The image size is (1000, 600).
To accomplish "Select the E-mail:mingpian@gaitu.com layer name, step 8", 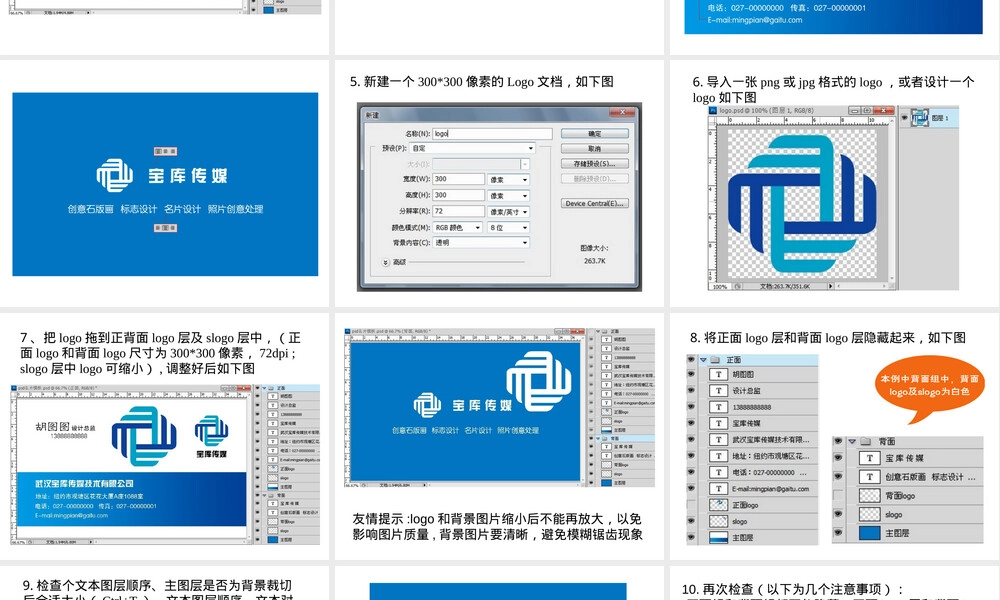I will click(x=770, y=488).
